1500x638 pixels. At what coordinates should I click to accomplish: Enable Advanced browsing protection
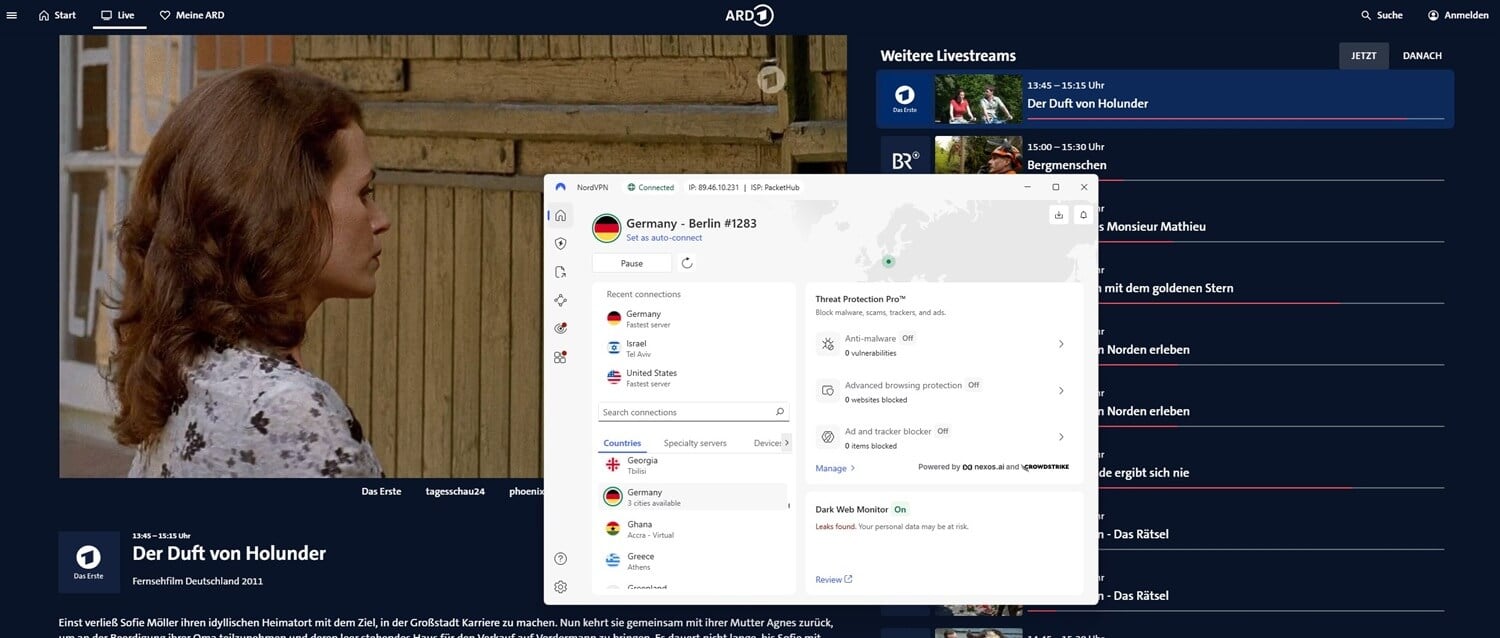[x=971, y=384]
